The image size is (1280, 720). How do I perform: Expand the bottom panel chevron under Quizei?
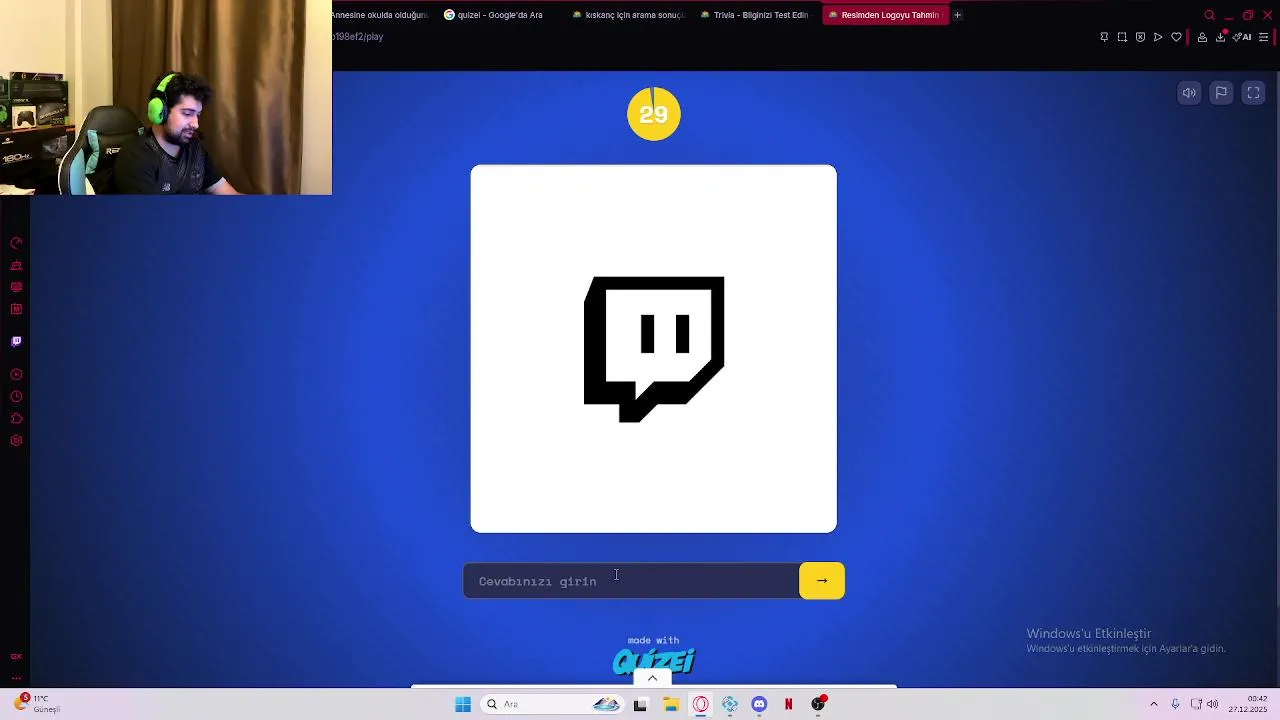coord(653,678)
